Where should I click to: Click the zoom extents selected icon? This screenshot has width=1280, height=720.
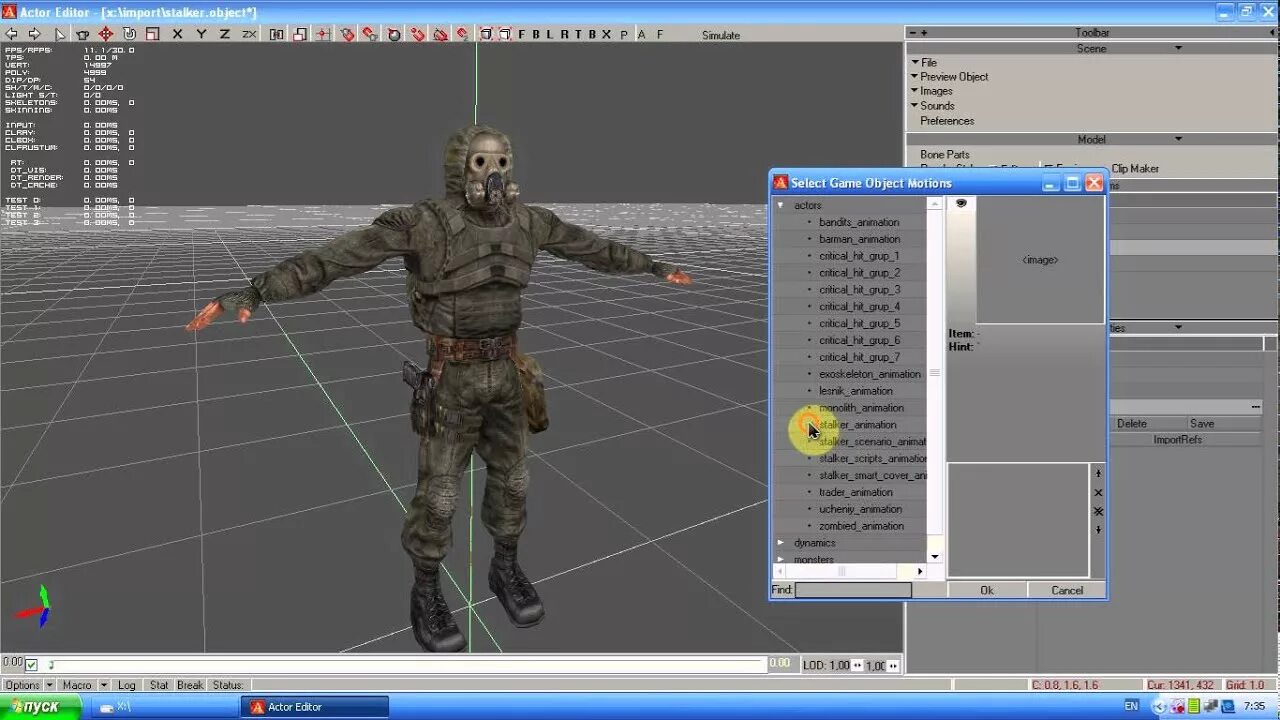(x=506, y=34)
